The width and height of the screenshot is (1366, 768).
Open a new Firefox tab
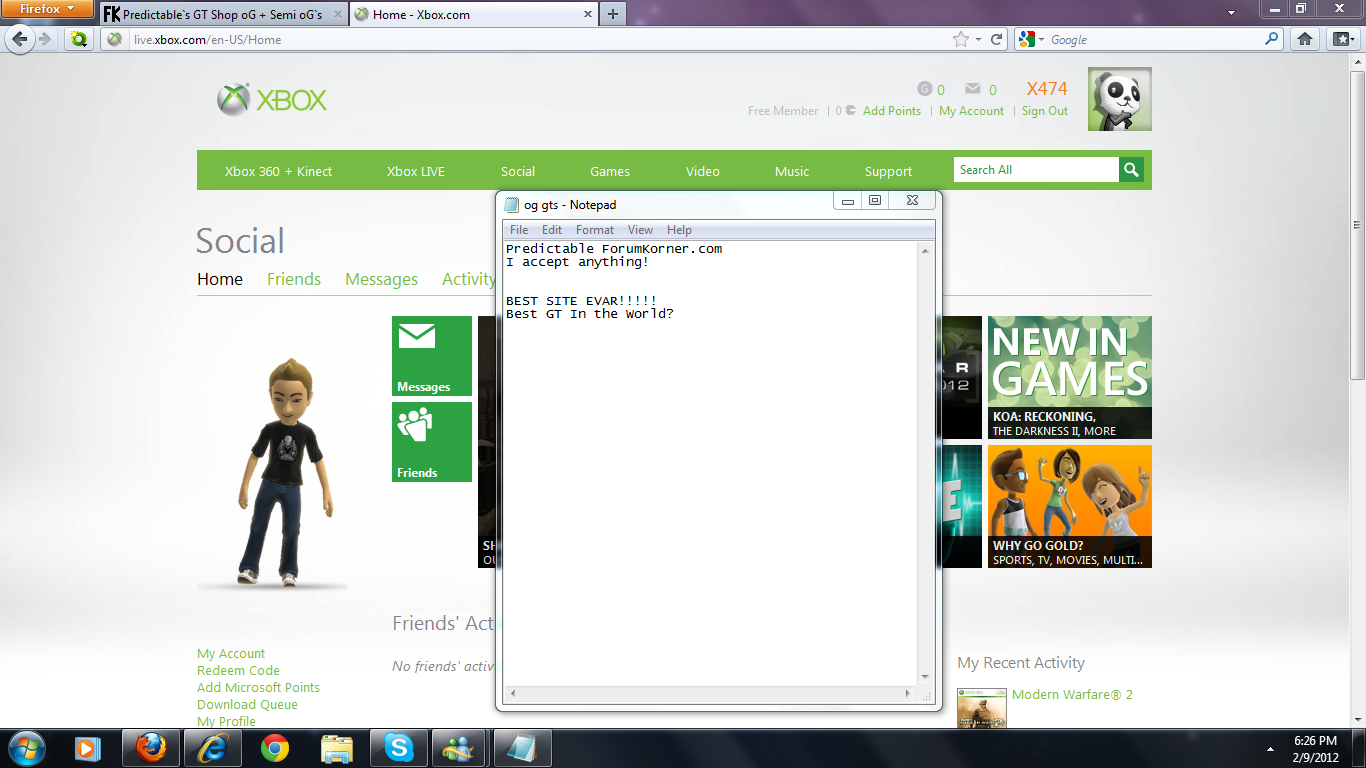click(613, 14)
